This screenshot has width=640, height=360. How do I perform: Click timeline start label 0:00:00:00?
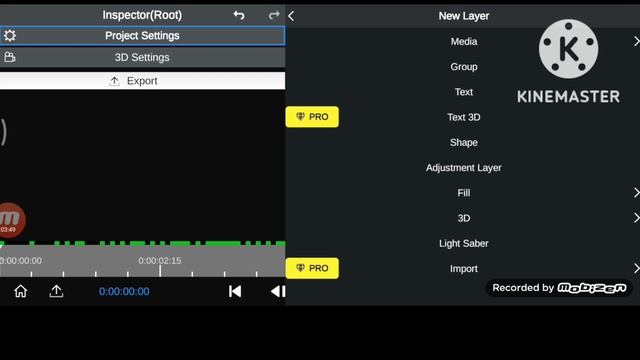click(x=21, y=261)
